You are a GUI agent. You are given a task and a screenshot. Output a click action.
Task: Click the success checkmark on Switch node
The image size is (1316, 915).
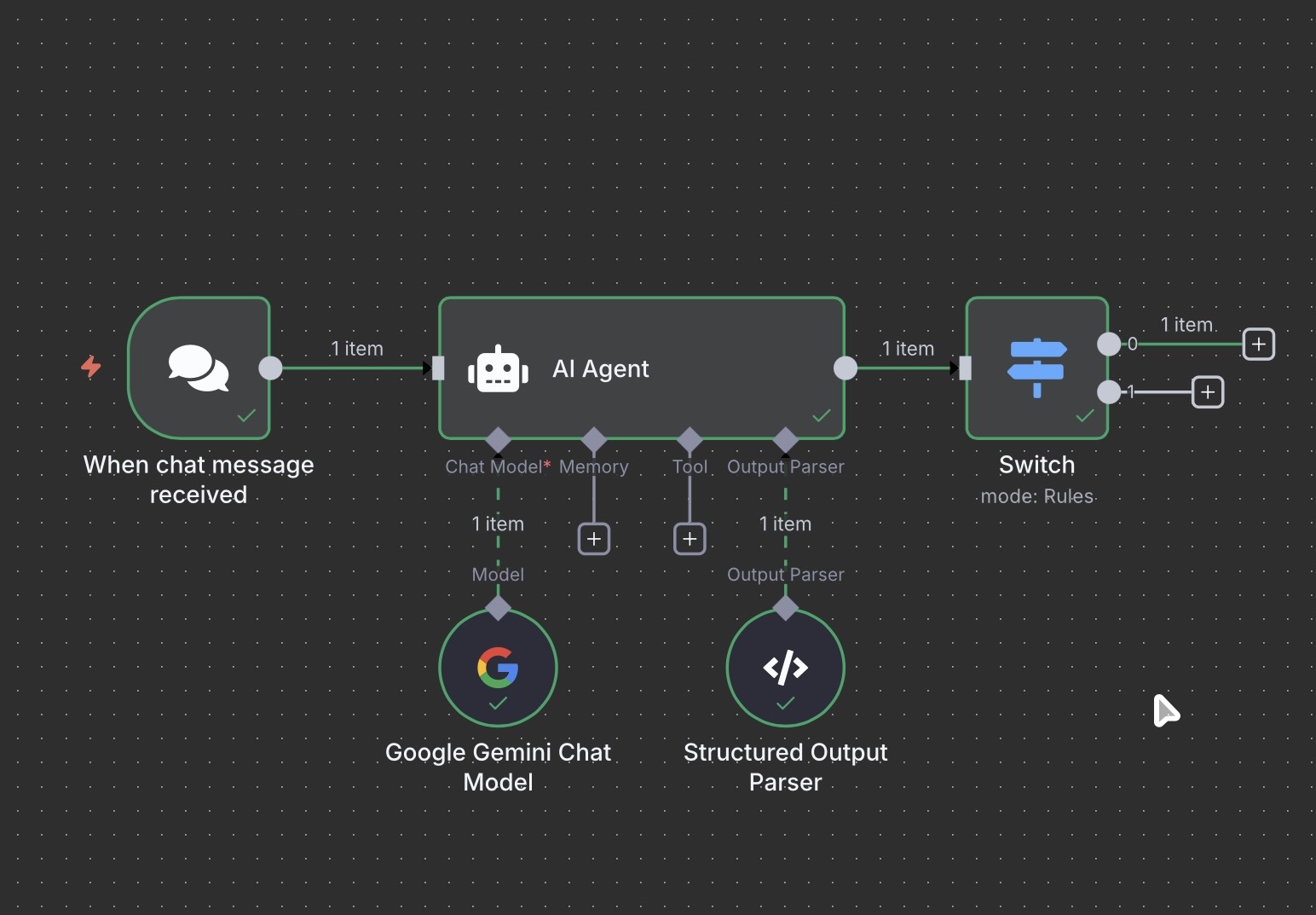pos(1084,415)
